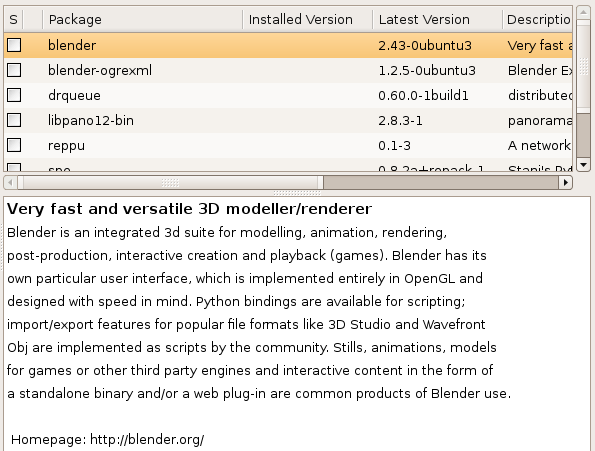Viewport: 595px width, 451px height.
Task: Click the vertical scrollbar up arrow
Action: tap(584, 12)
